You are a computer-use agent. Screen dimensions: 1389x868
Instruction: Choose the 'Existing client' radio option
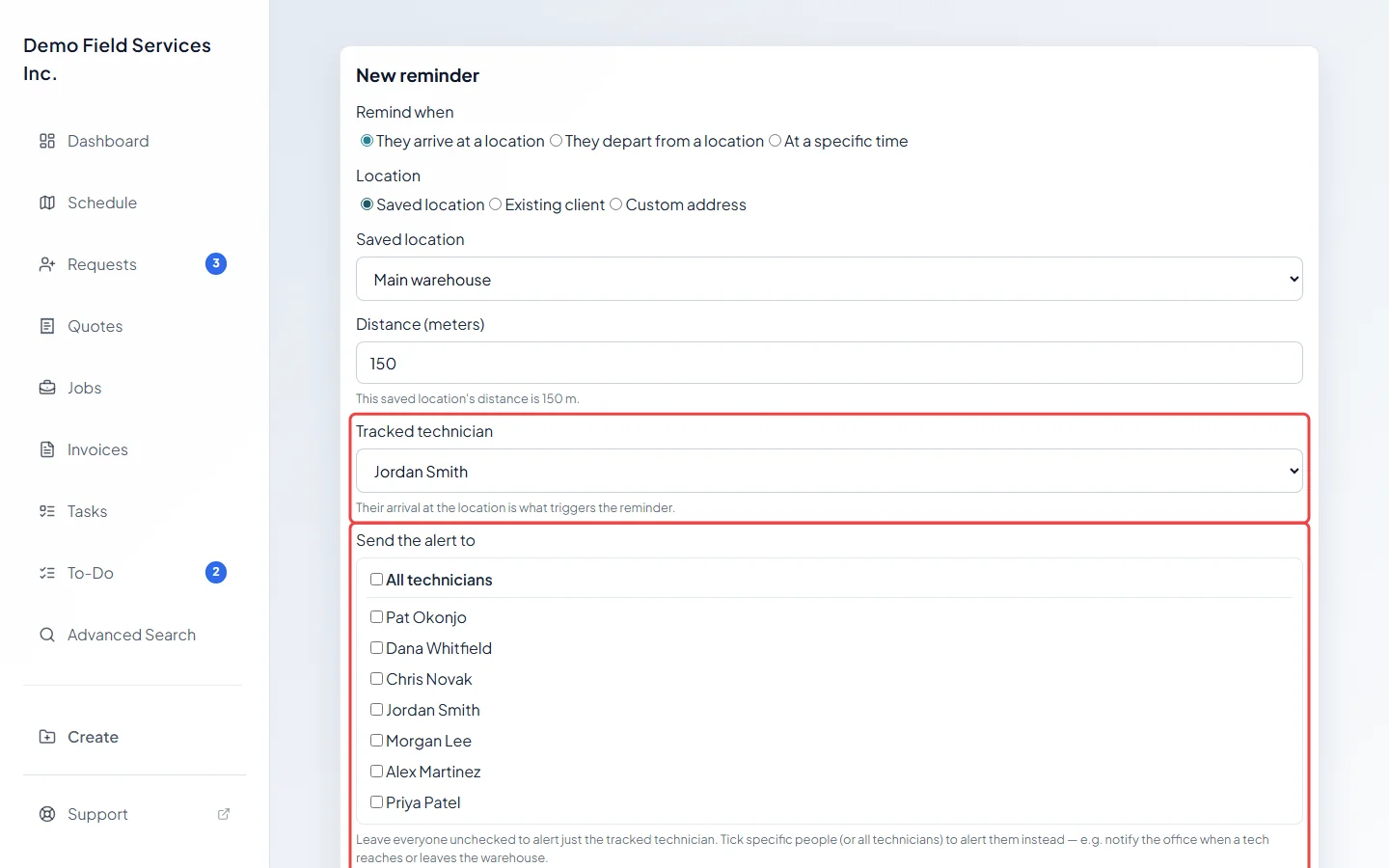click(495, 204)
